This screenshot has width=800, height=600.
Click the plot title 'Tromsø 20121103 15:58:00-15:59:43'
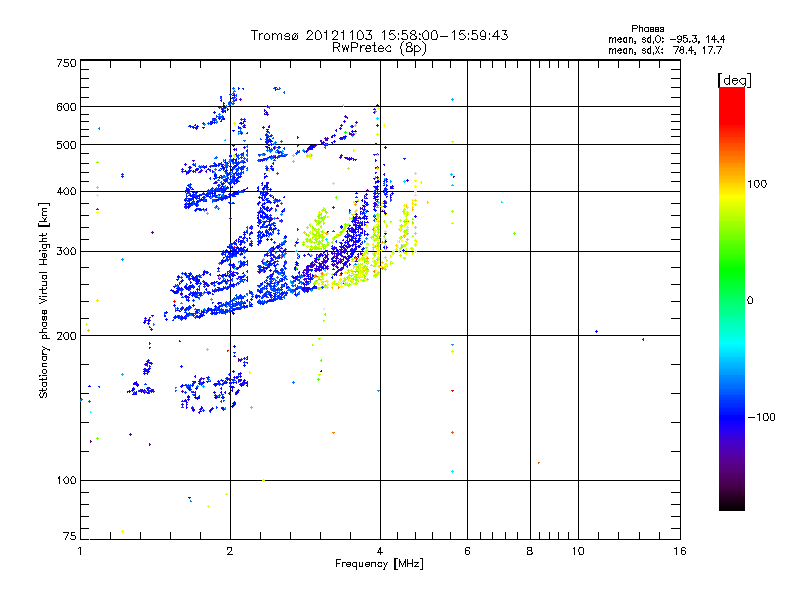click(x=379, y=35)
